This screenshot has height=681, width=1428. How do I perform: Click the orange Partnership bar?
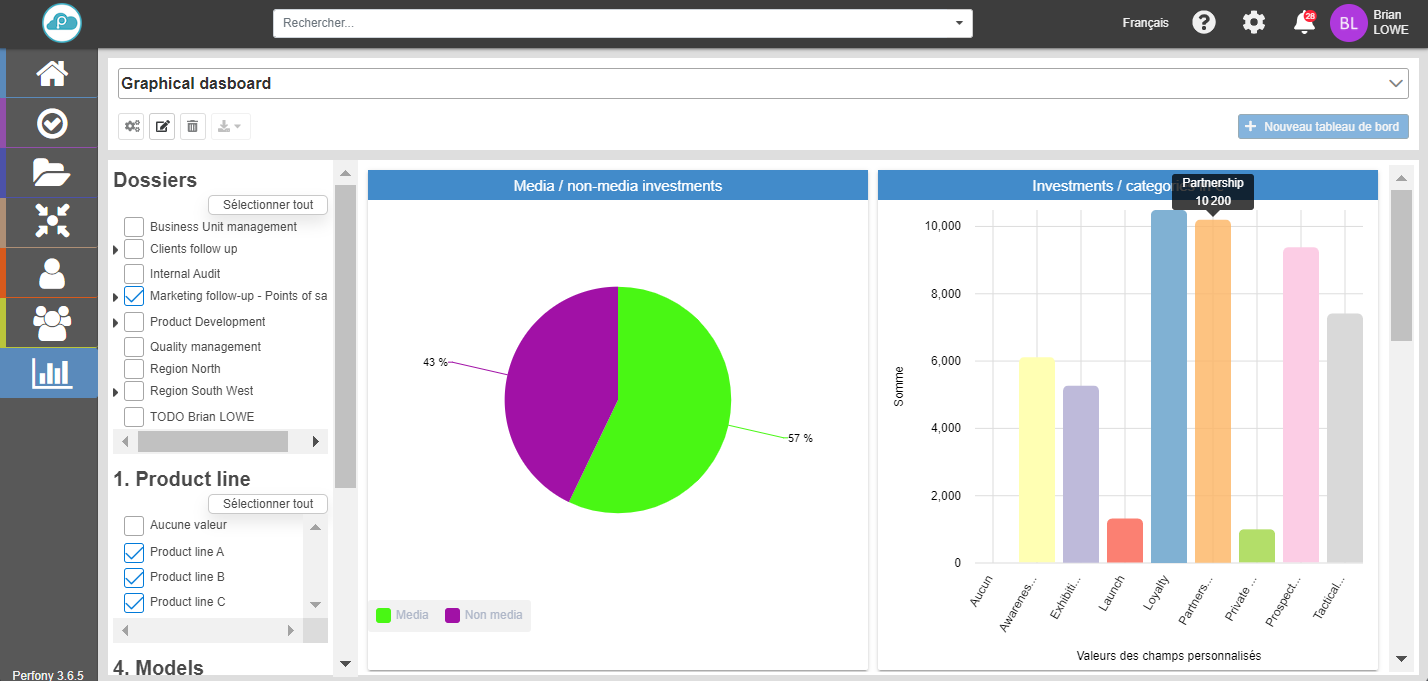coord(1213,392)
